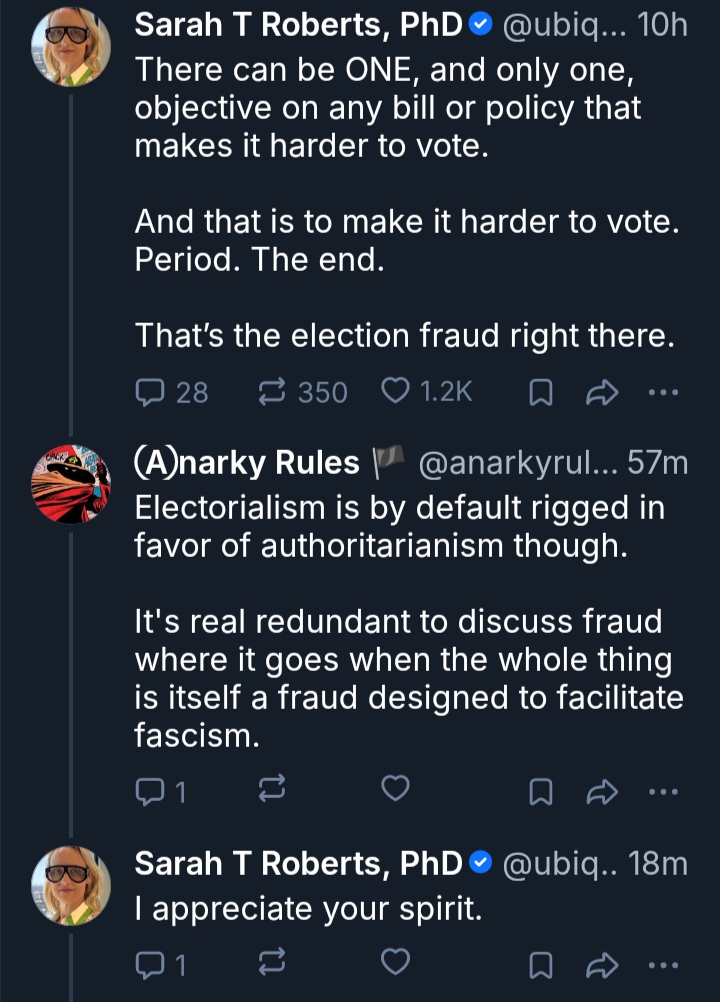Reply to Sarah's tweet with 28 replies
The width and height of the screenshot is (720, 1002).
pyautogui.click(x=149, y=392)
